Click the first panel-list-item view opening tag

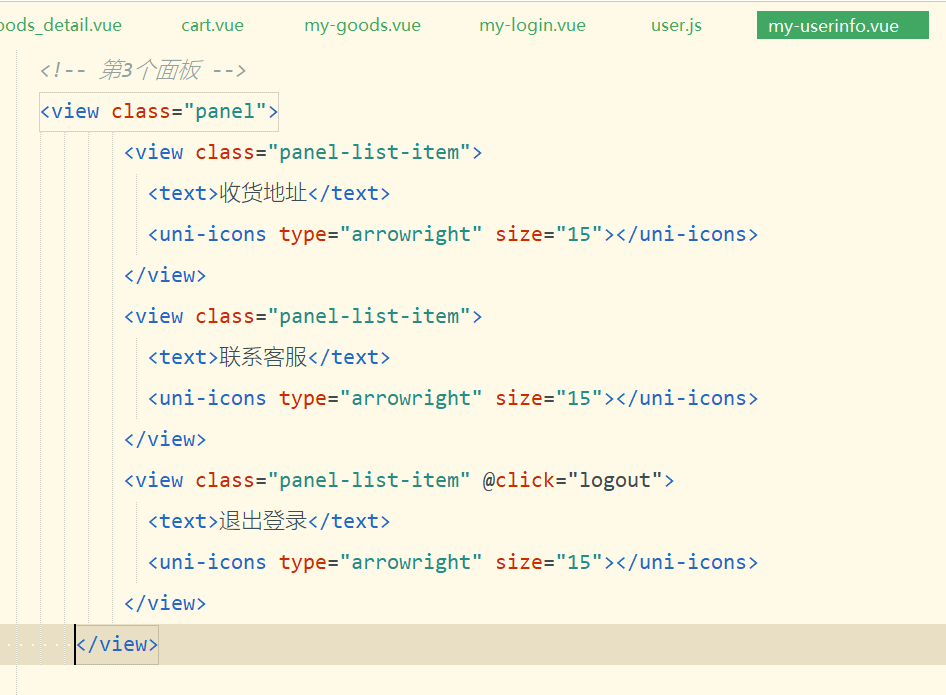tap(303, 152)
